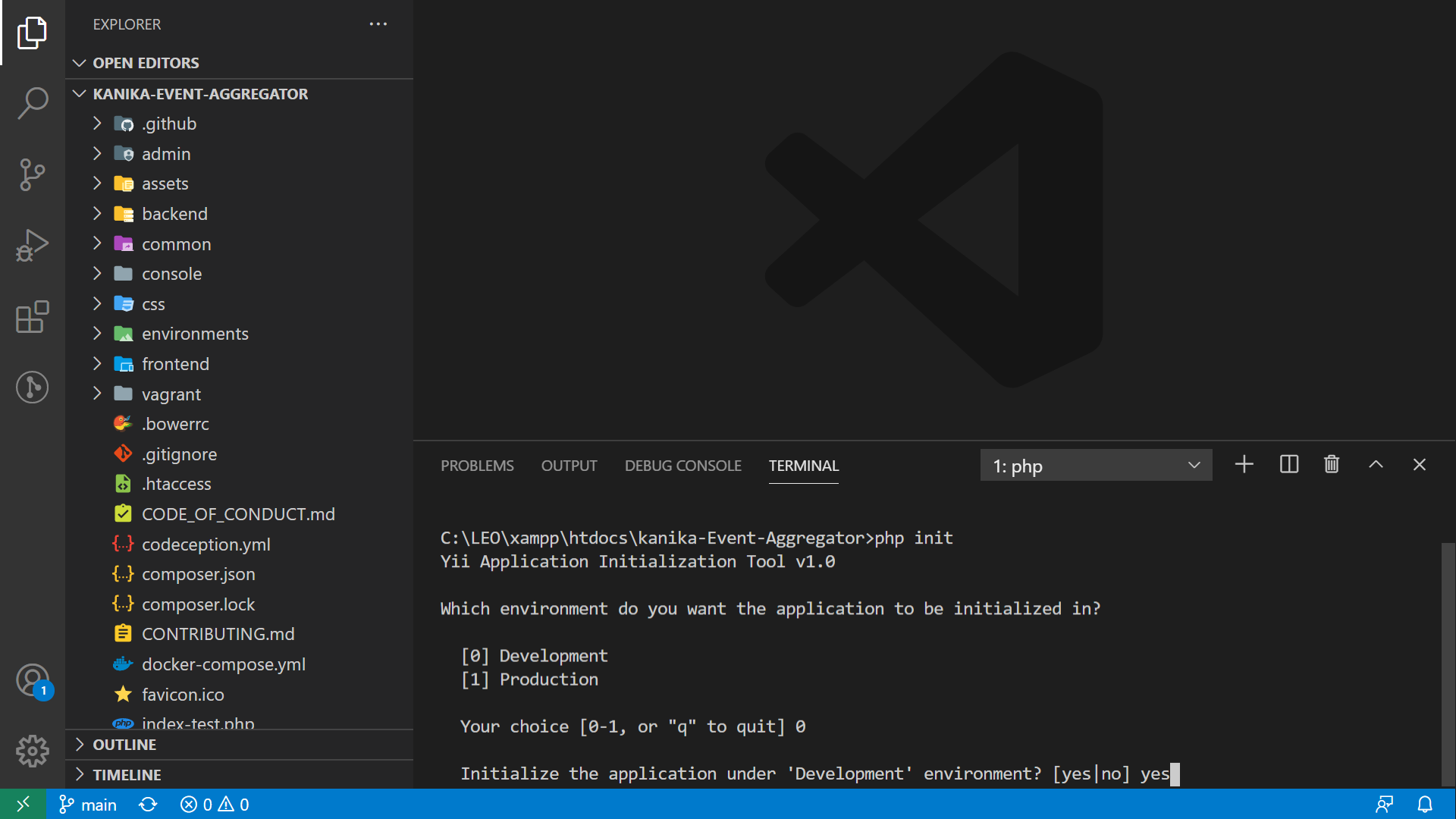Focus terminal input after 'yes'
The image size is (1456, 819).
(1175, 774)
